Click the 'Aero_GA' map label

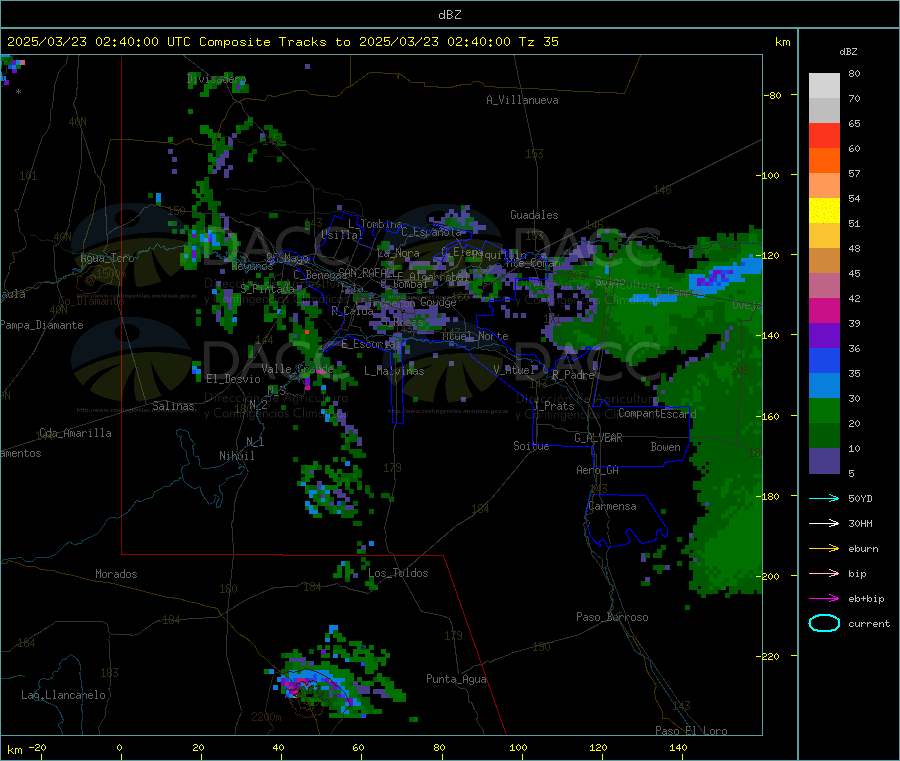click(597, 470)
